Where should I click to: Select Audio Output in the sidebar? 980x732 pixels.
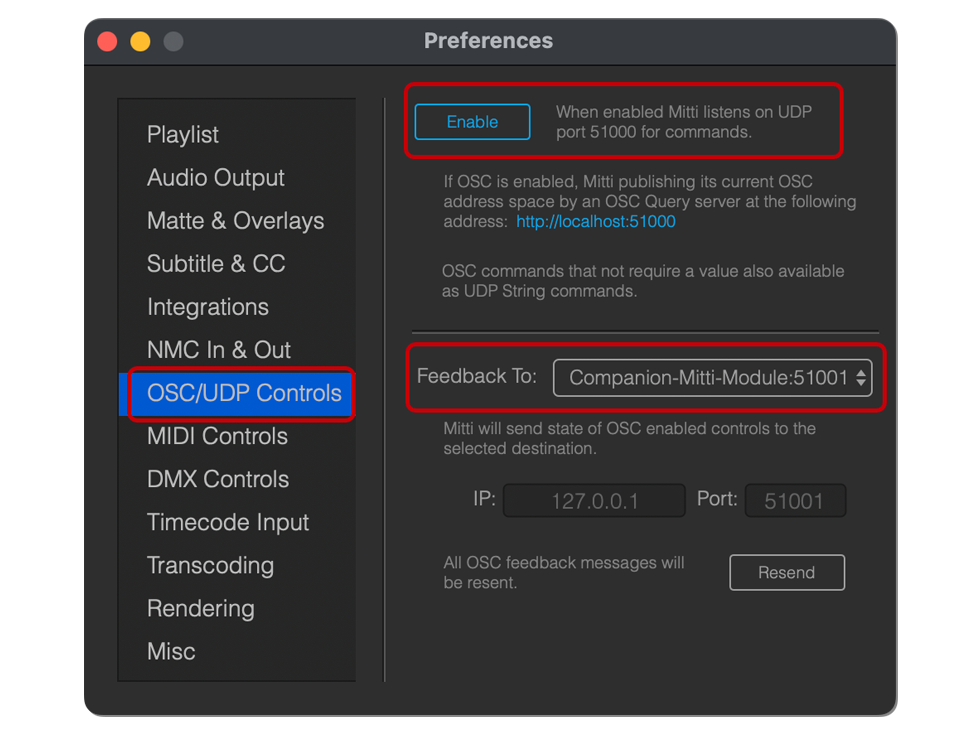[x=216, y=178]
